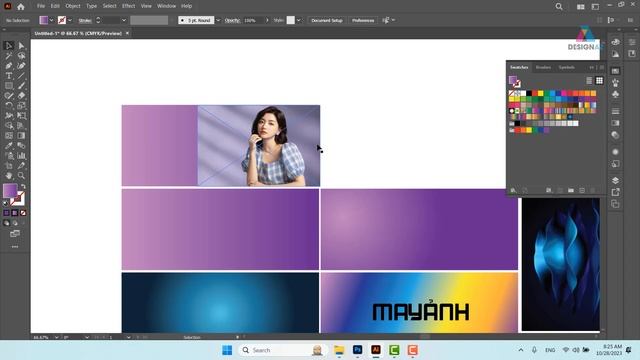Screen dimensions: 640x360
Task: Choose the Magic Wand tool
Action: (x=9, y=56)
